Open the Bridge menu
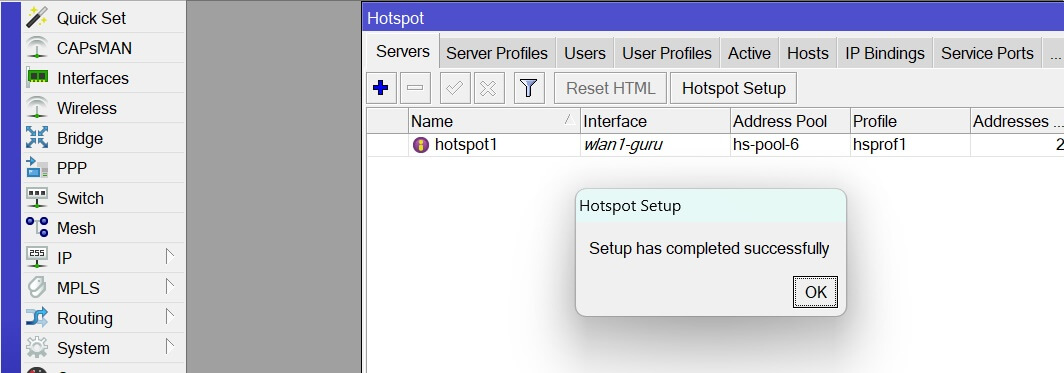Viewport: 1064px width, 373px height. coord(103,138)
